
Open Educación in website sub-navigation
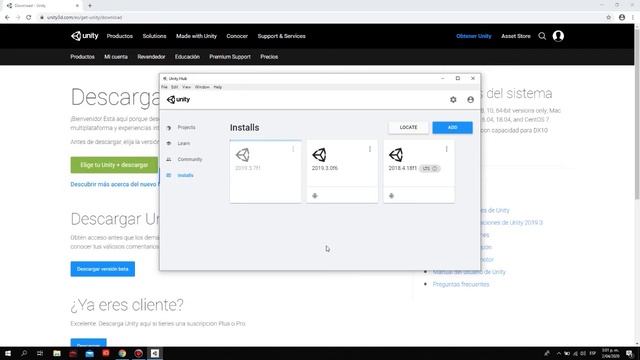click(x=187, y=57)
